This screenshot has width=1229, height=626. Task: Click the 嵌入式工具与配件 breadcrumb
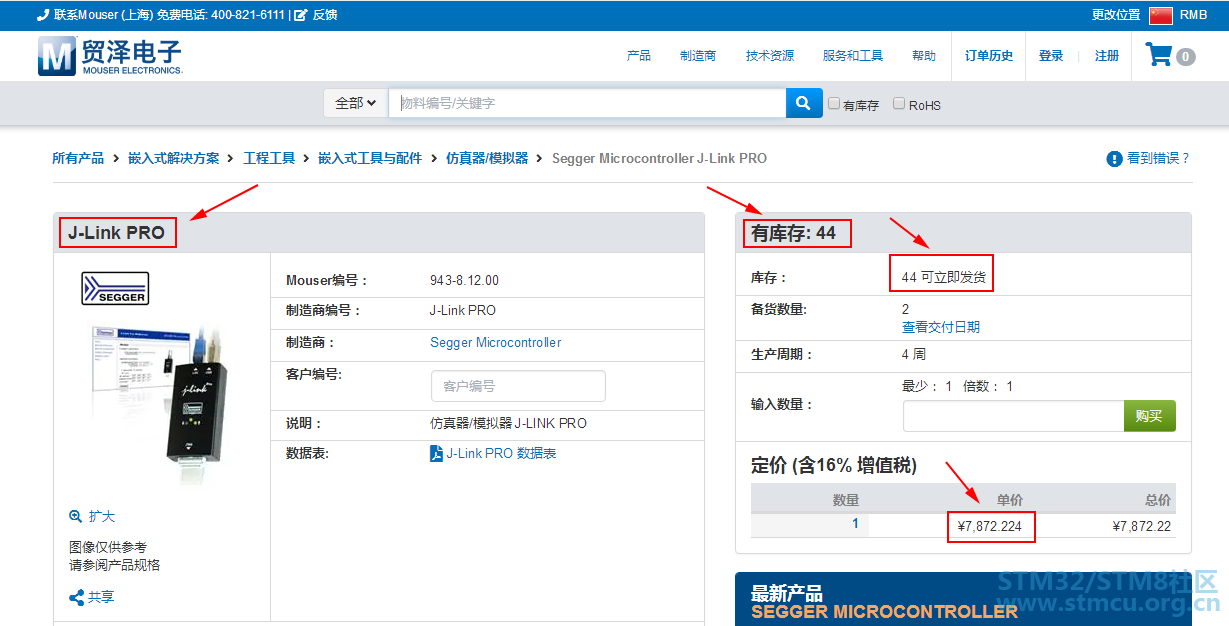370,158
